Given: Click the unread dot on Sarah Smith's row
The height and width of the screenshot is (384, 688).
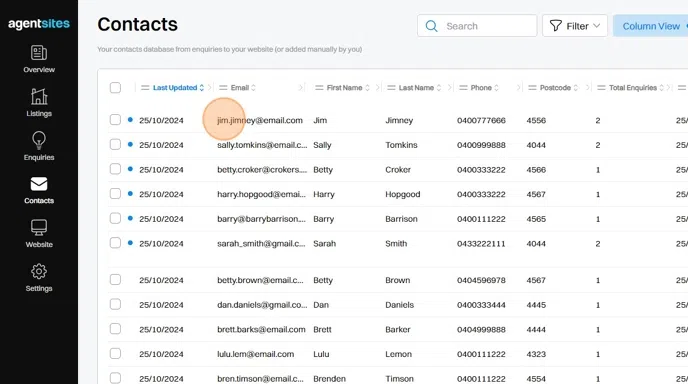Looking at the screenshot, I should [130, 242].
